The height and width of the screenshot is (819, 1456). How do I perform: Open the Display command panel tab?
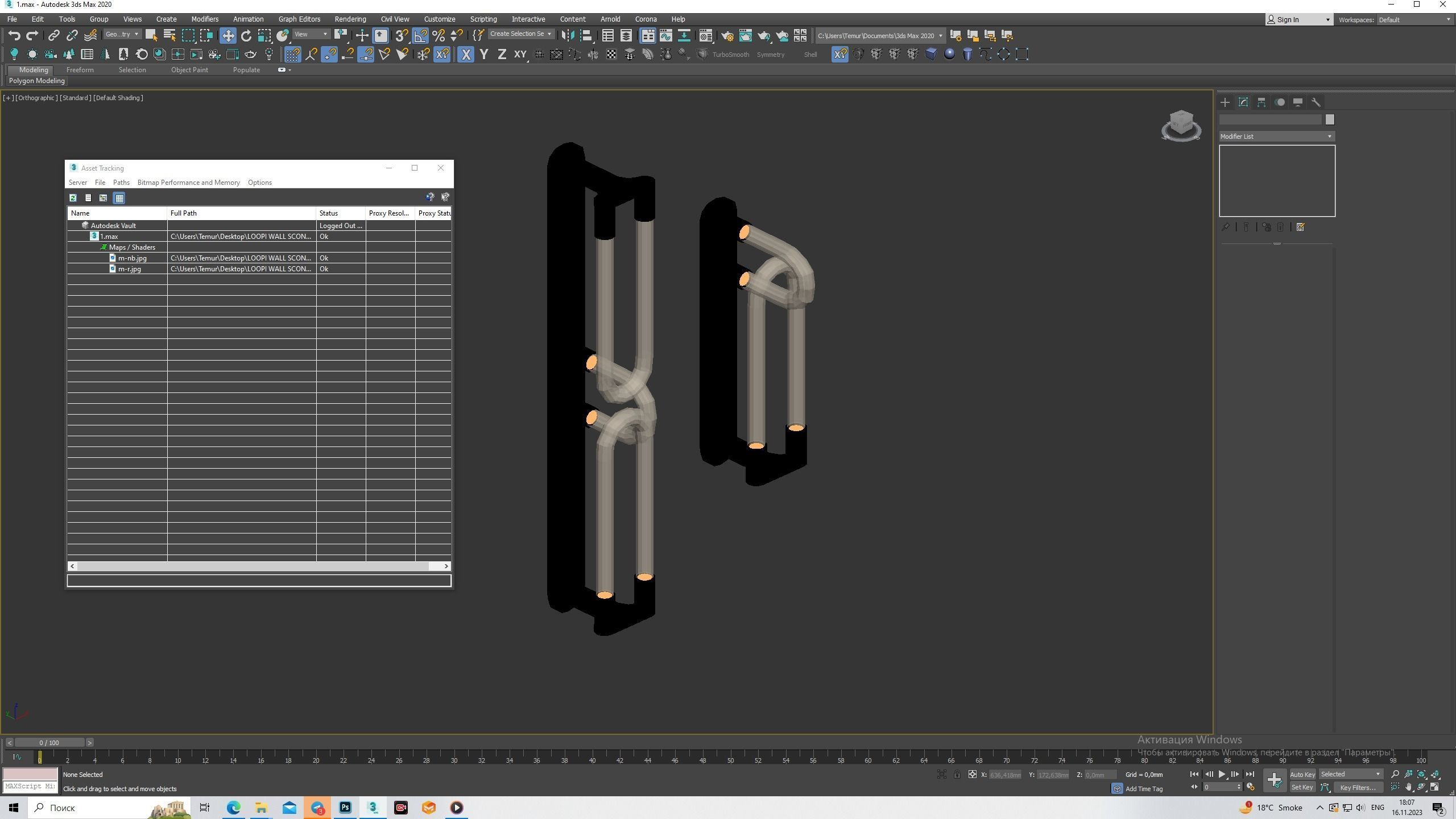pyautogui.click(x=1298, y=102)
